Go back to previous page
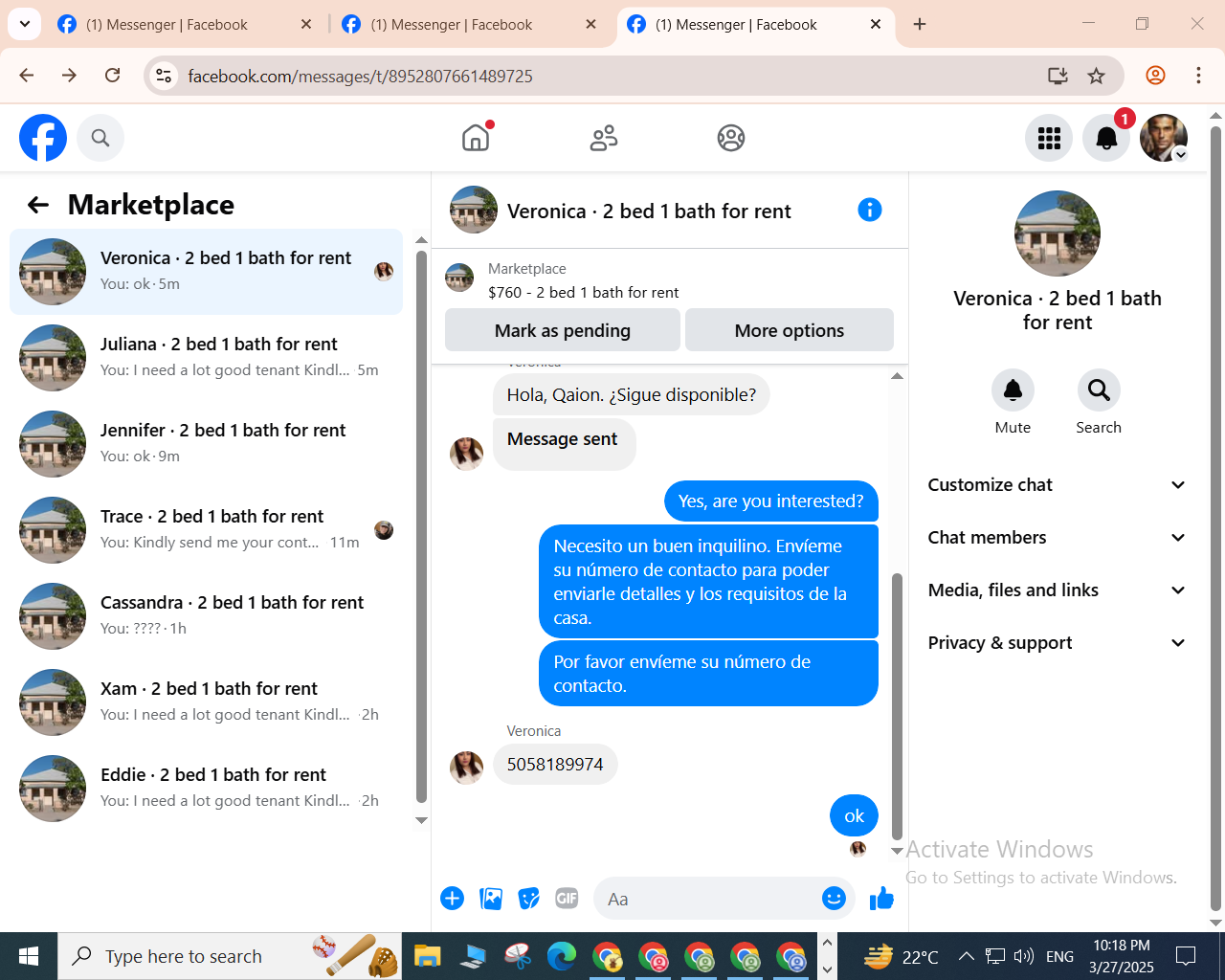1225x980 pixels. point(27,76)
